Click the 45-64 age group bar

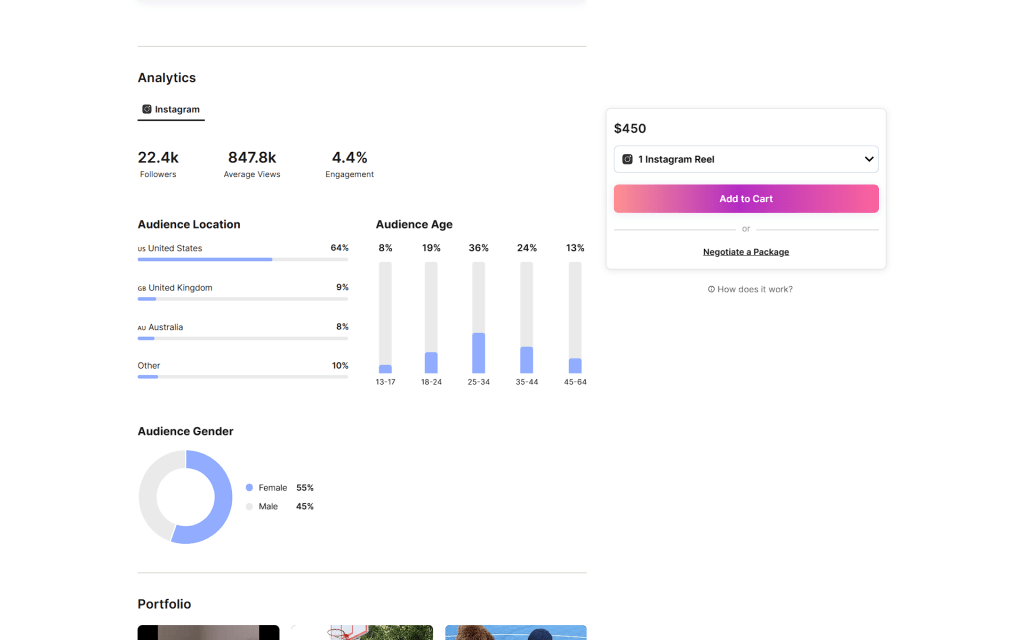click(575, 318)
